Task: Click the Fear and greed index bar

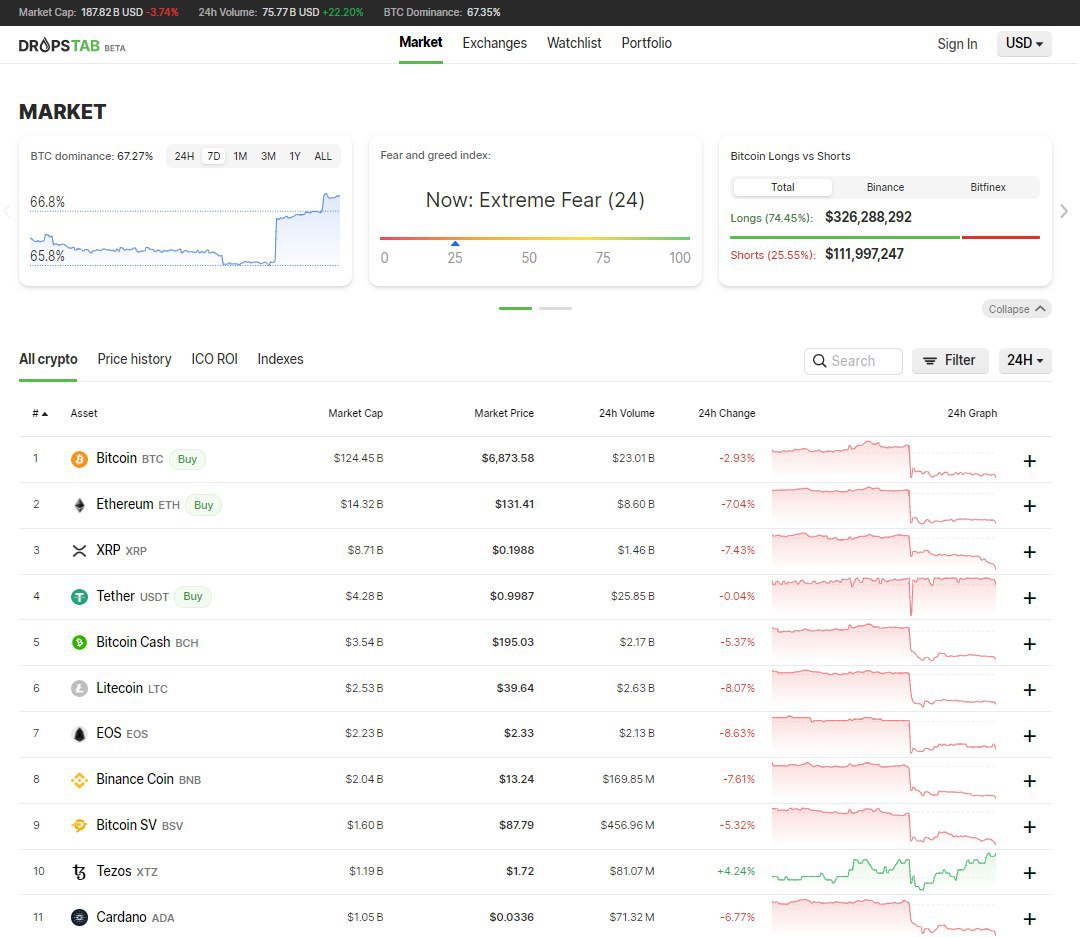Action: click(534, 238)
